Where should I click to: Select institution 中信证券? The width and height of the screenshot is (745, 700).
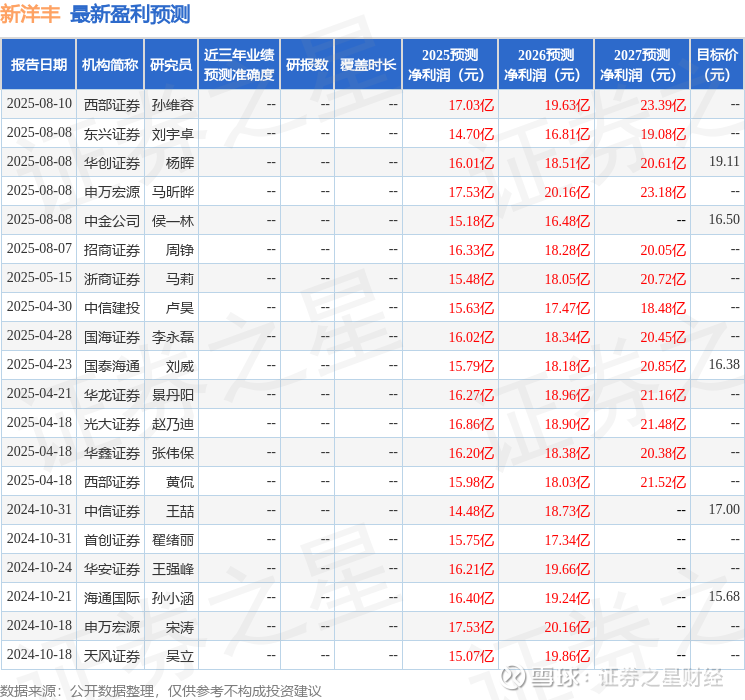point(112,511)
